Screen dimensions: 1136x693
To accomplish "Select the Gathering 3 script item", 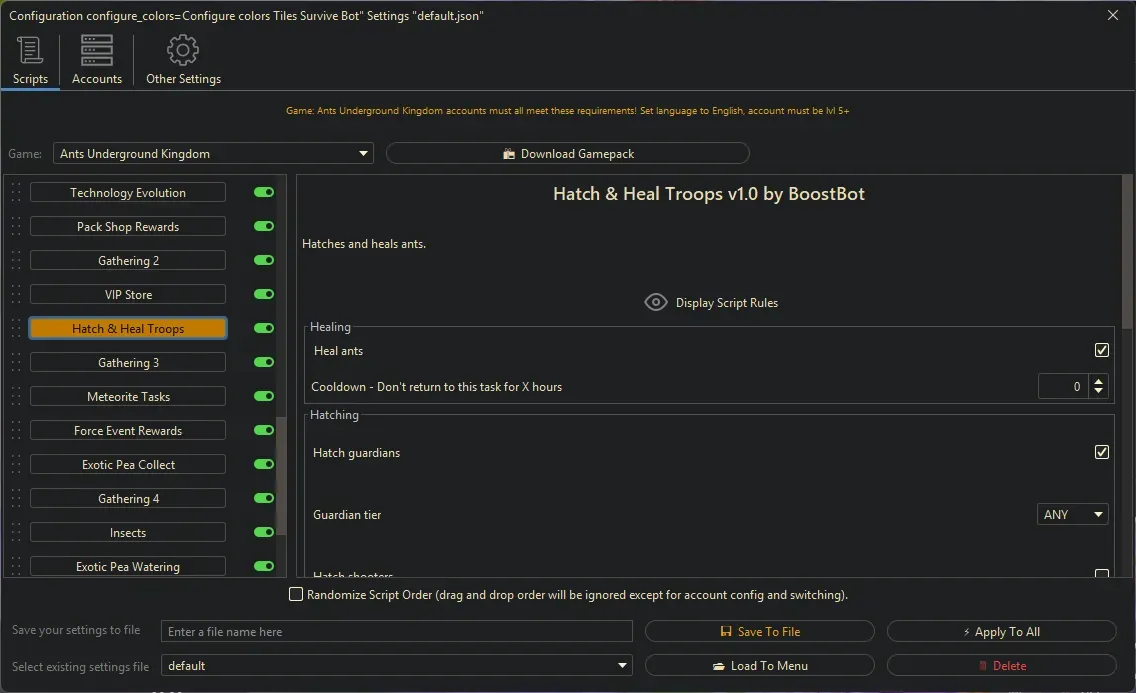I will tap(128, 363).
